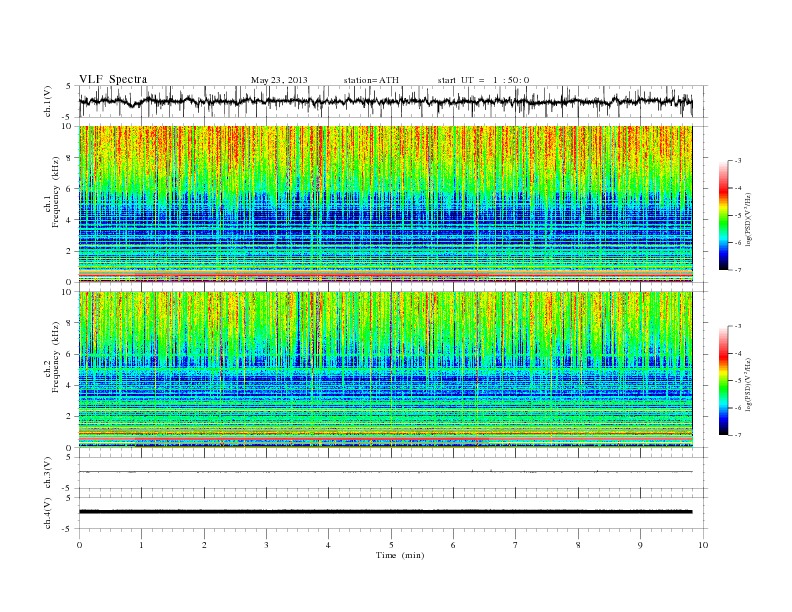
Task: Click the ch.1 spectrogram panel
Action: tap(385, 204)
